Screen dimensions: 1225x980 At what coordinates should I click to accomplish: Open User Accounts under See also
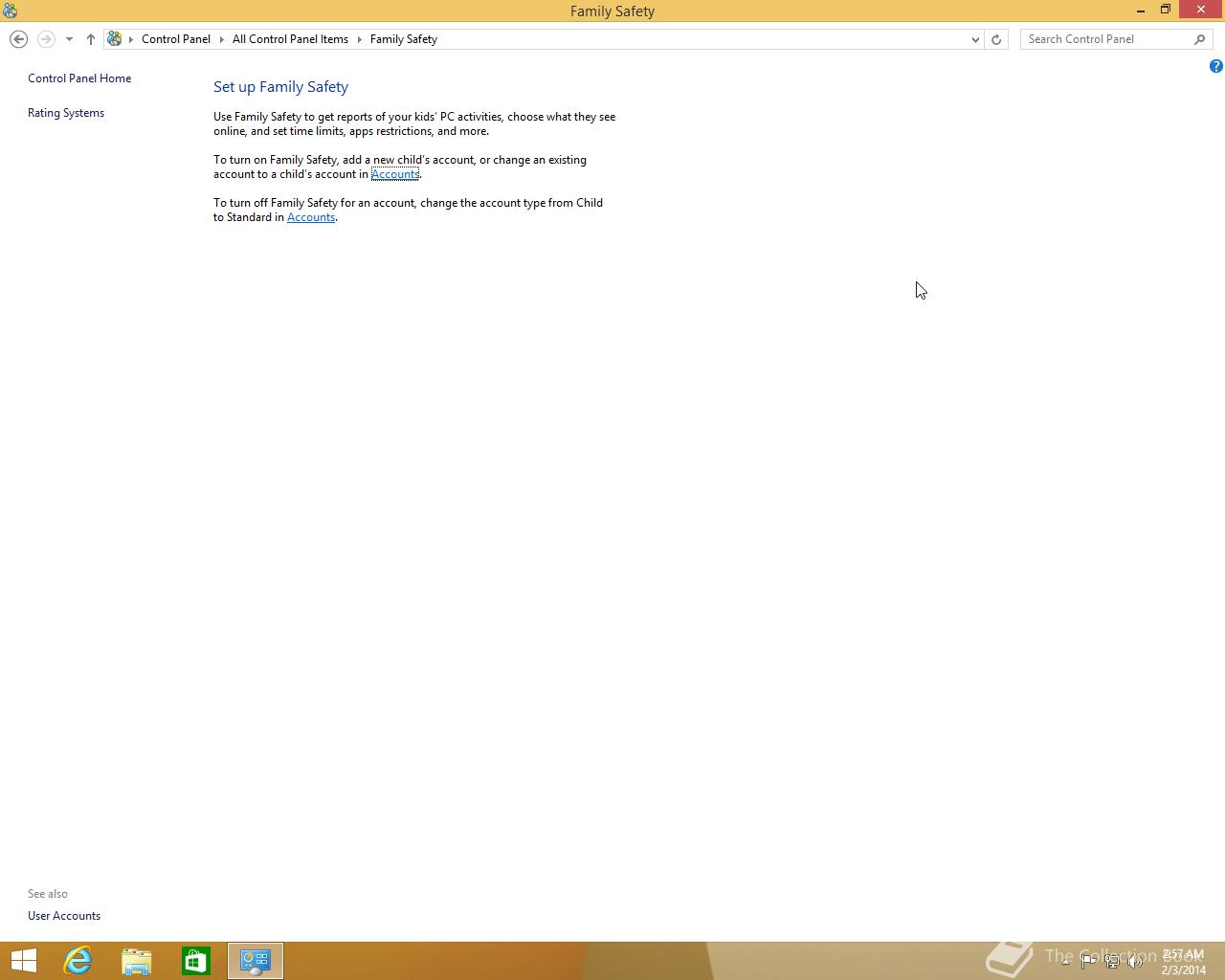coord(64,916)
